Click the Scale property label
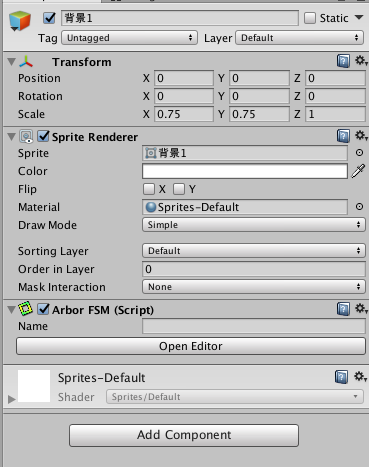This screenshot has width=369, height=467. (x=31, y=114)
